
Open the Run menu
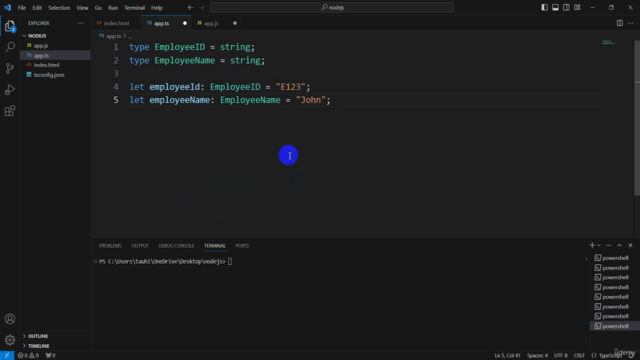click(x=113, y=8)
